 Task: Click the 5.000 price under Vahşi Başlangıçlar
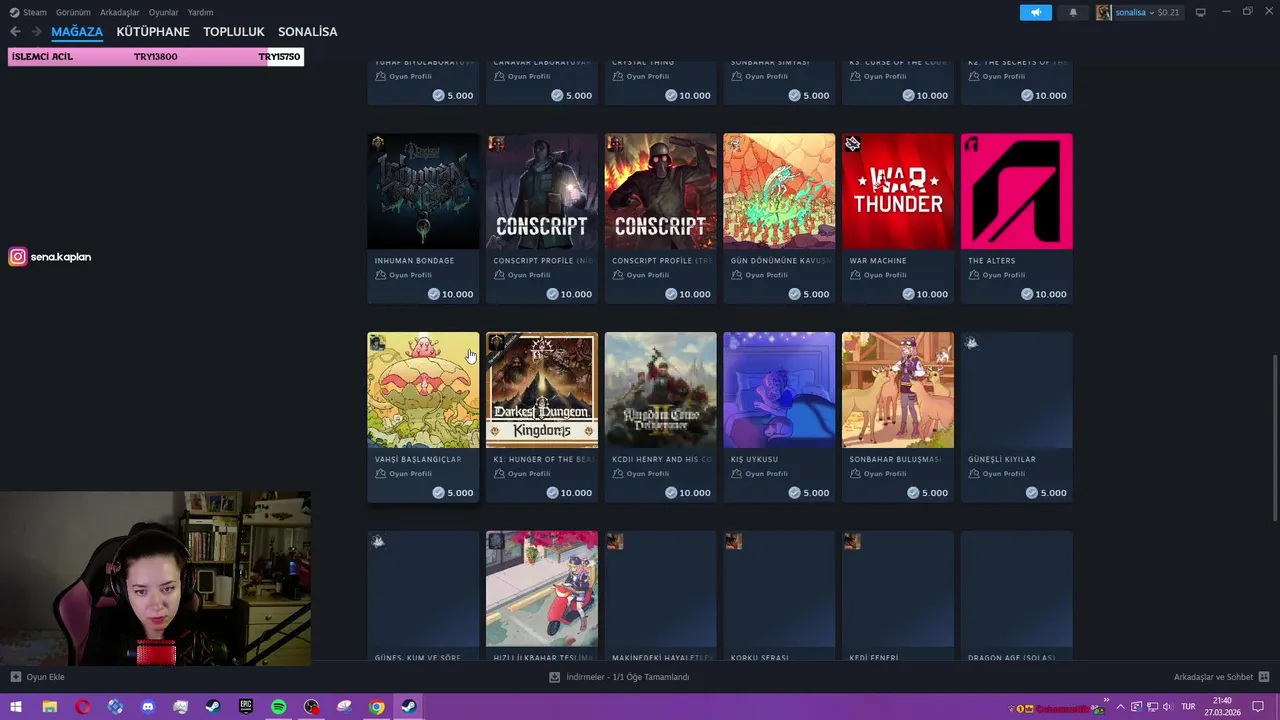[453, 493]
